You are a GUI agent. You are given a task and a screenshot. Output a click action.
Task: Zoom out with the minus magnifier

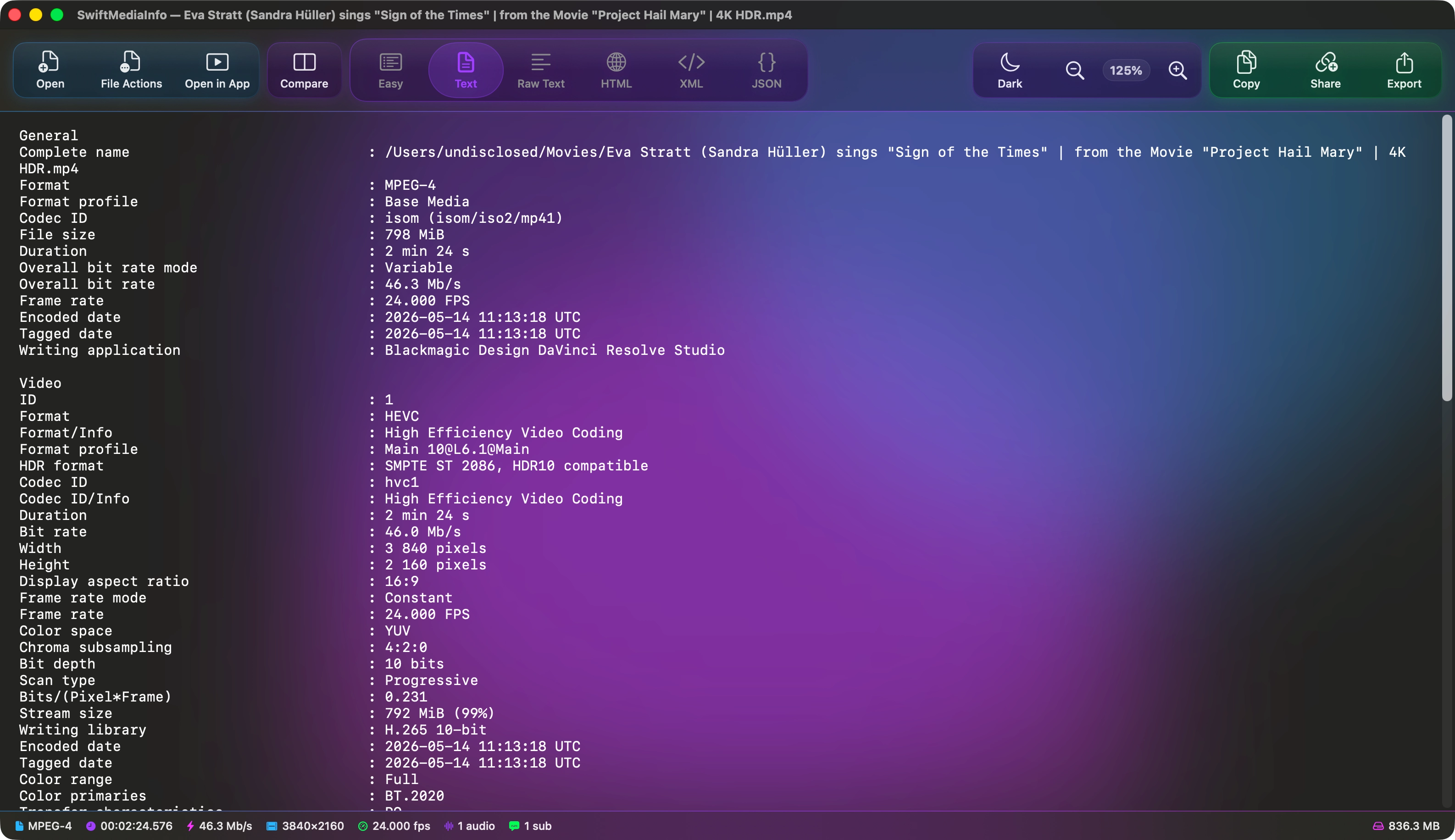point(1075,71)
